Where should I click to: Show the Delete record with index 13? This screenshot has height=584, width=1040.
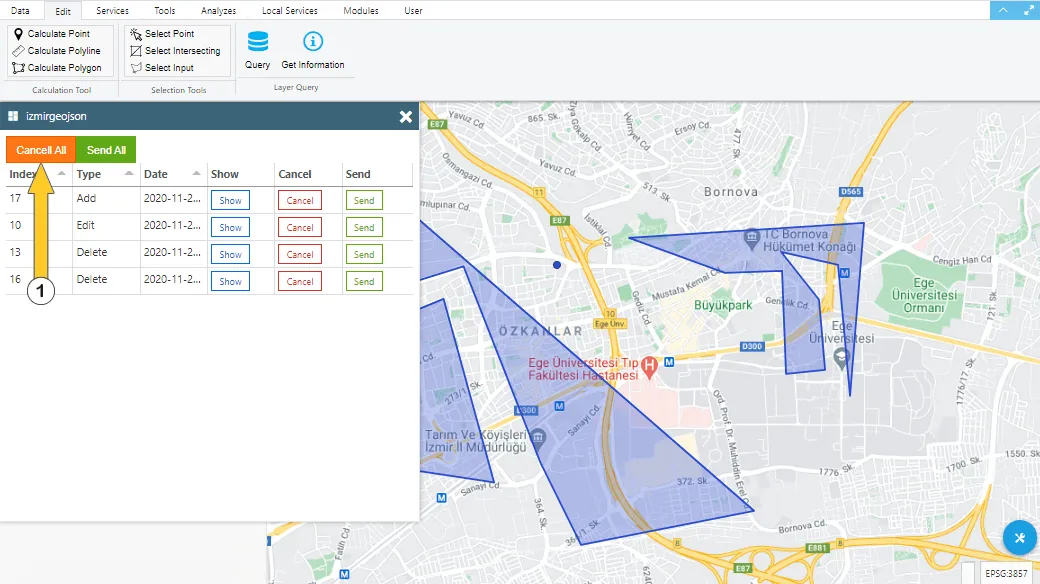[x=230, y=254]
